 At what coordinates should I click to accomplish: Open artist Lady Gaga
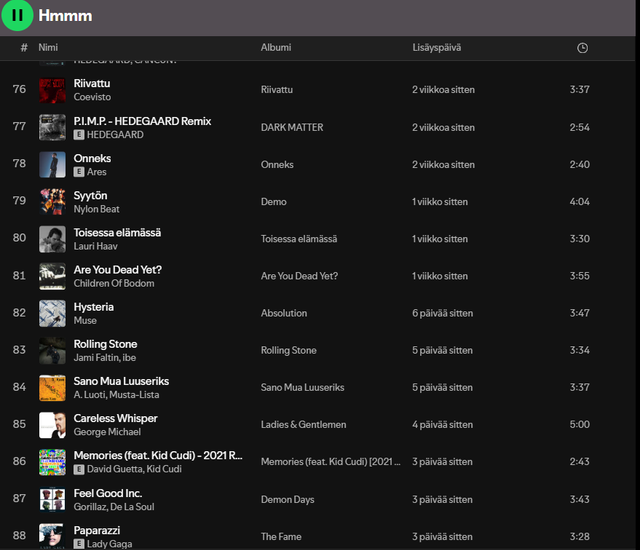(109, 544)
